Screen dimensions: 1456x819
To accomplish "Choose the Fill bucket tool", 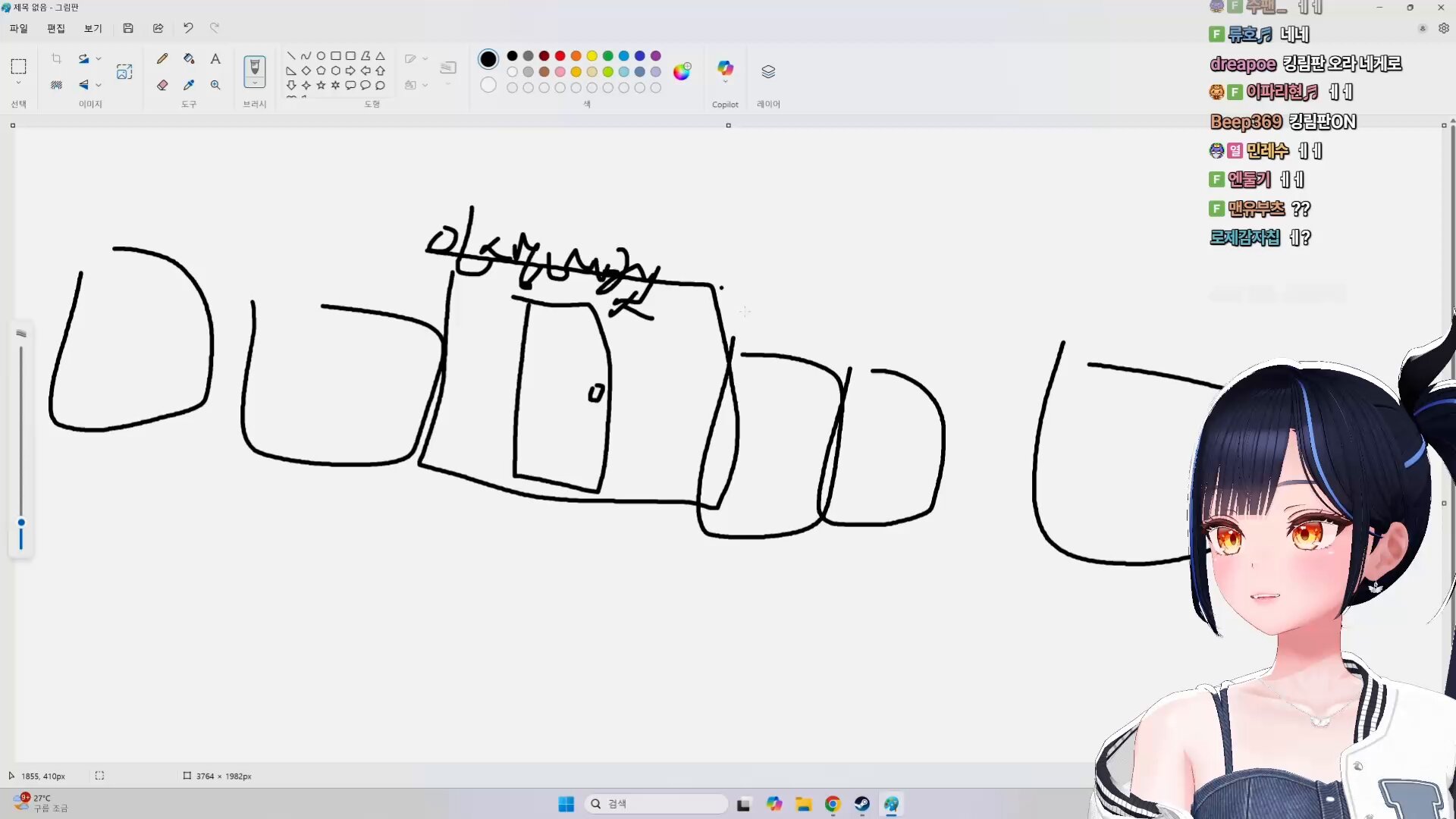I will point(189,58).
